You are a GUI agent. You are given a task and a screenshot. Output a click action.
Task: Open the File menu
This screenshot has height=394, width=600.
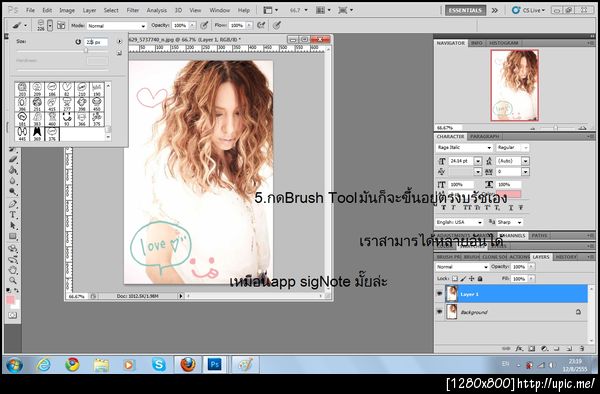tap(30, 10)
